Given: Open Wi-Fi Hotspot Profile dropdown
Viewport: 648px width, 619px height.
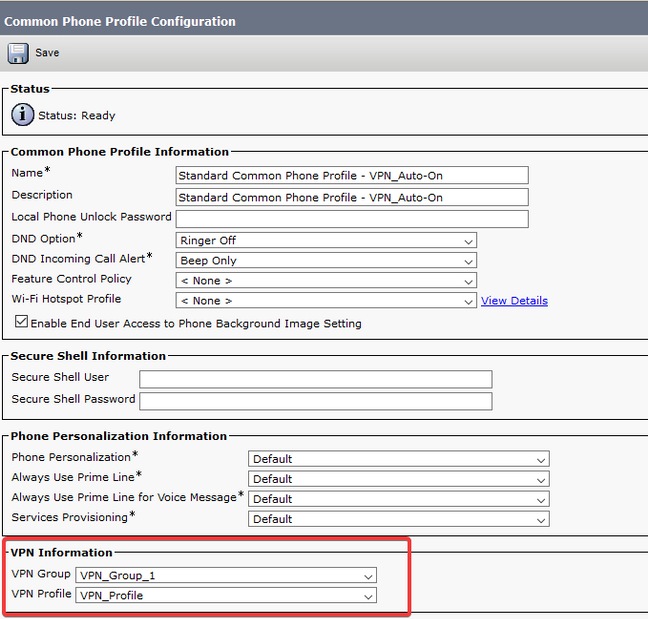Looking at the screenshot, I should click(326, 301).
